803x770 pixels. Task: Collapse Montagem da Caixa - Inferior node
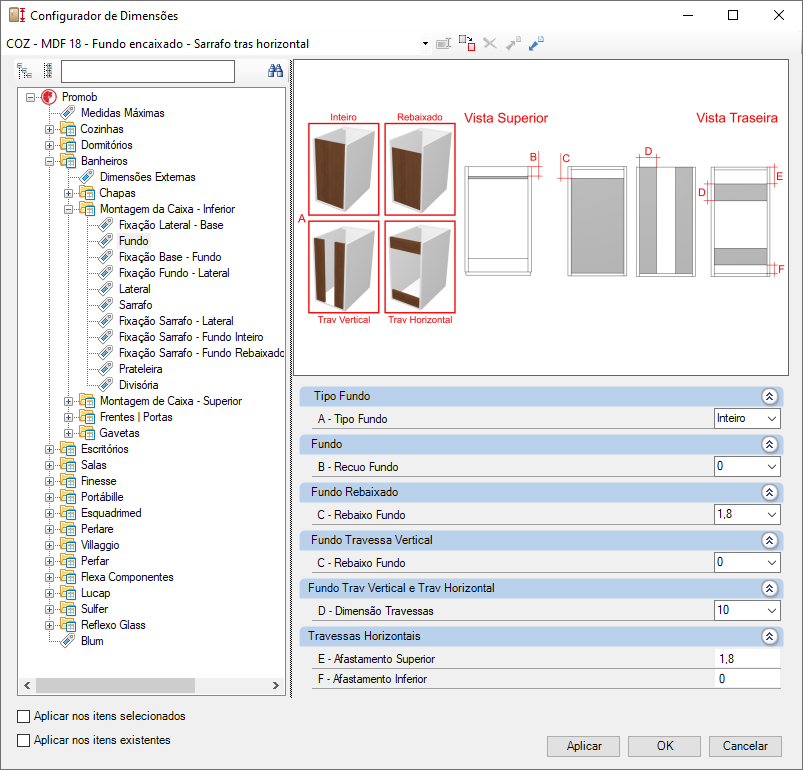click(x=68, y=209)
